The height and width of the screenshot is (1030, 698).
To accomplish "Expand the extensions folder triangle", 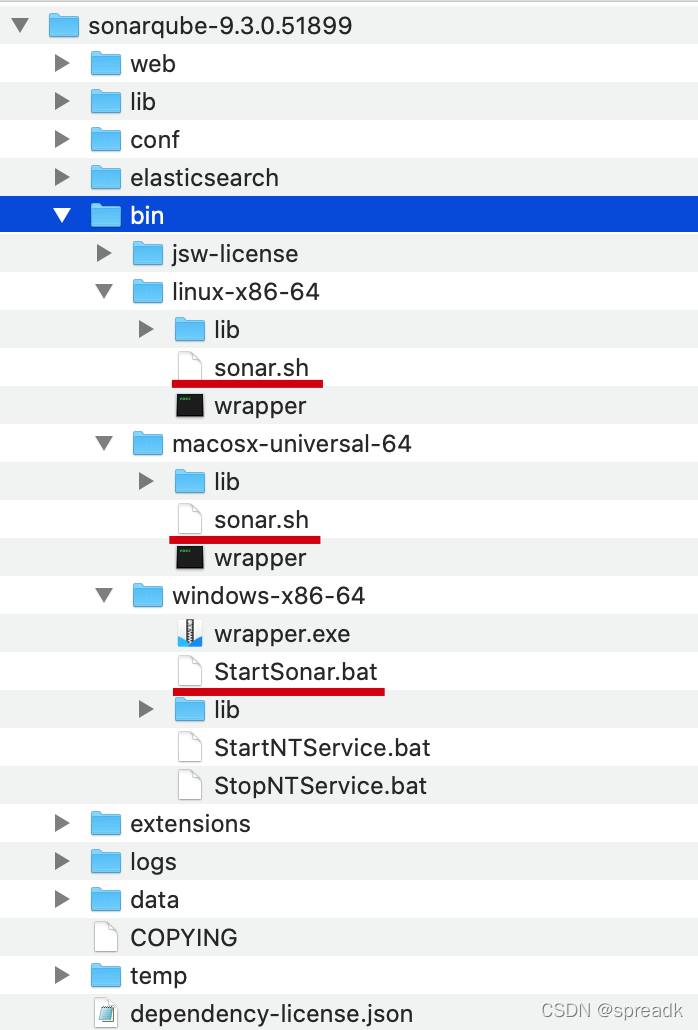I will pyautogui.click(x=62, y=824).
